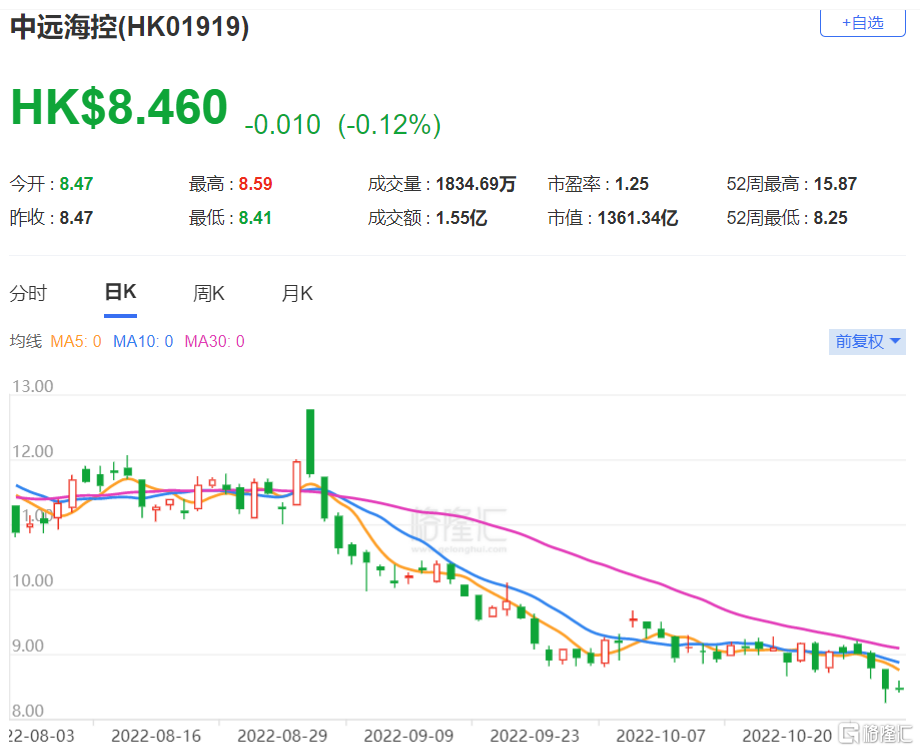
Task: Click the 52周最高 value 15.87
Action: tap(835, 184)
